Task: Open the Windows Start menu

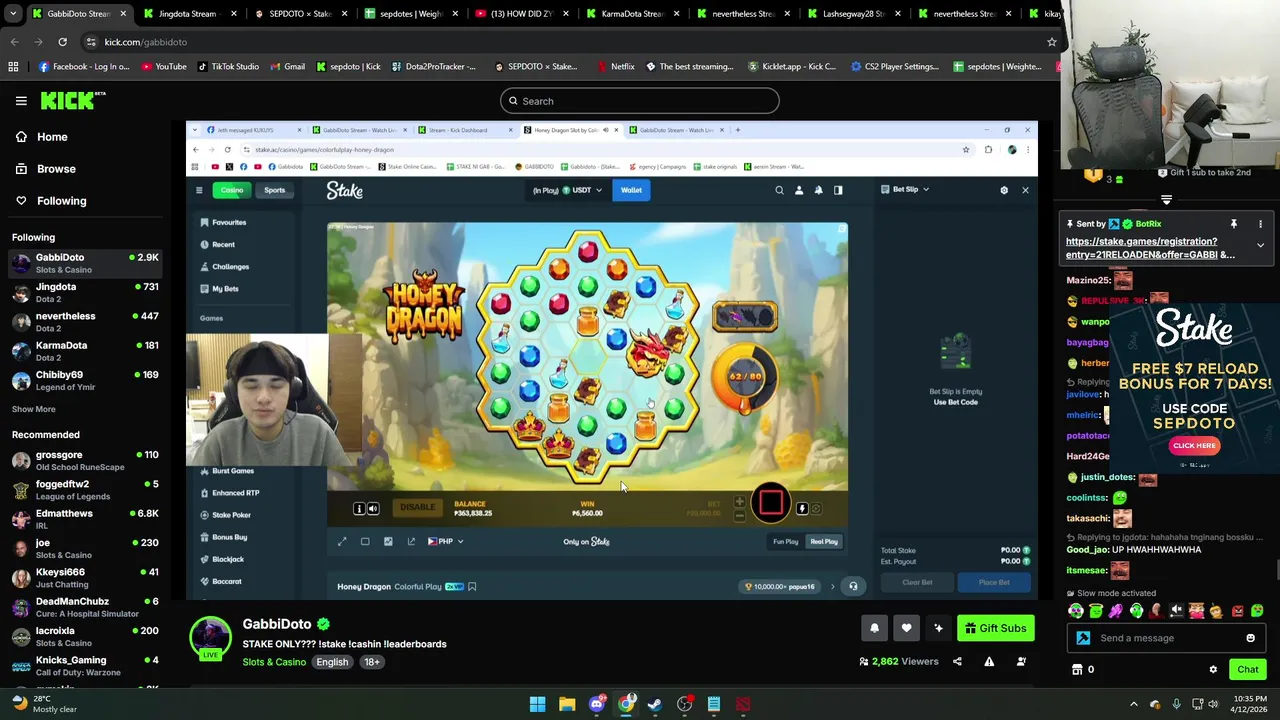Action: click(537, 704)
